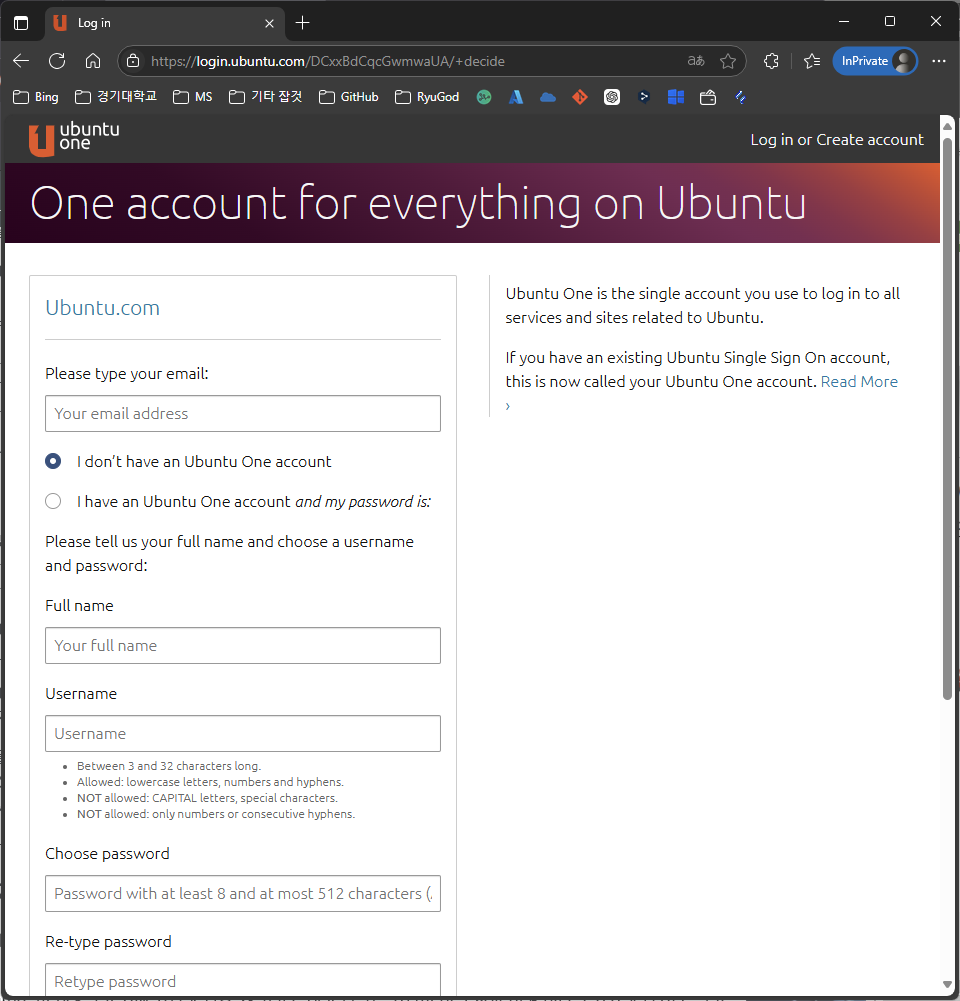Click the 'Please type your email:' label
Screen dimensions: 960x1001
point(127,373)
